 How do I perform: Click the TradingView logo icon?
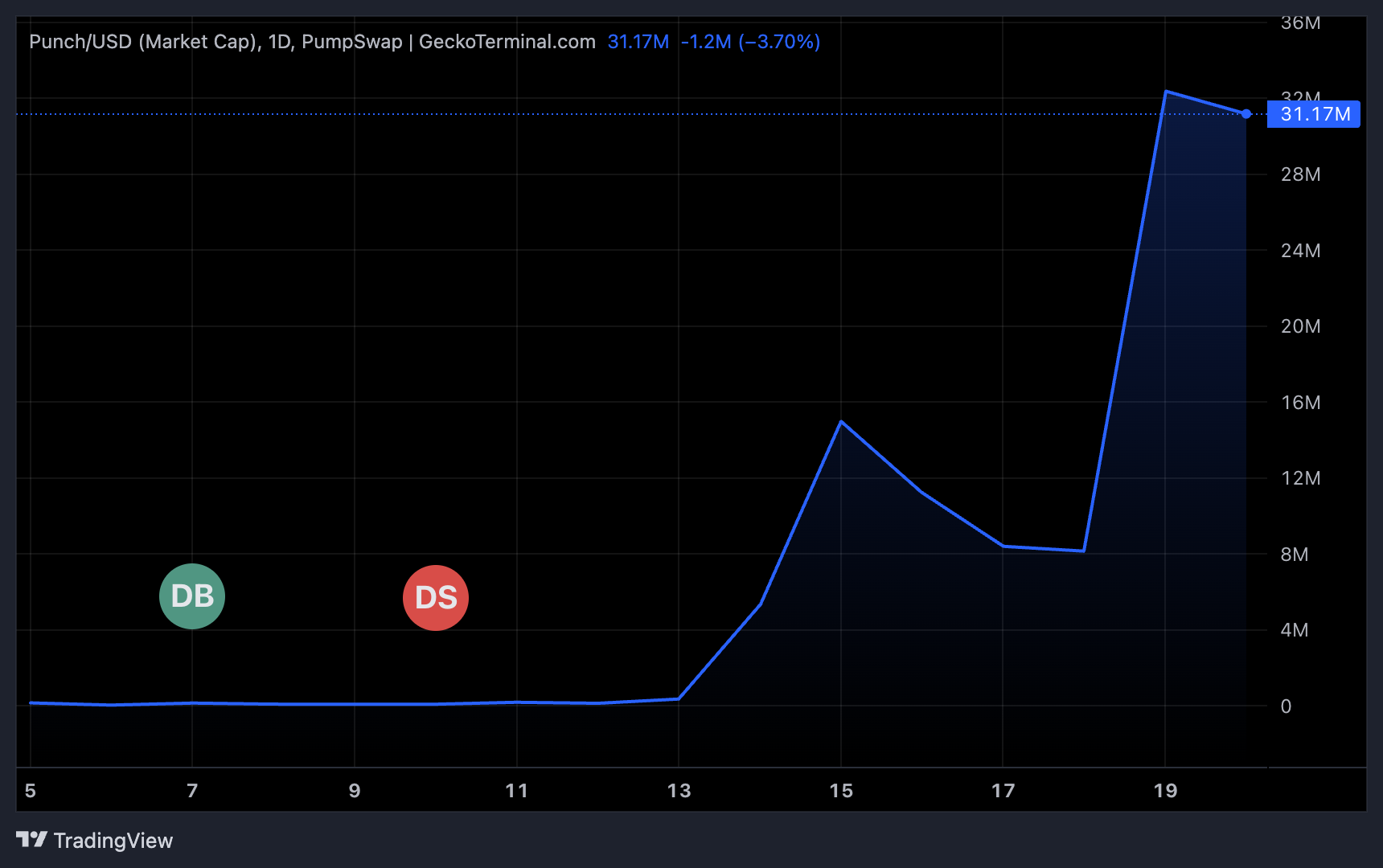click(32, 841)
